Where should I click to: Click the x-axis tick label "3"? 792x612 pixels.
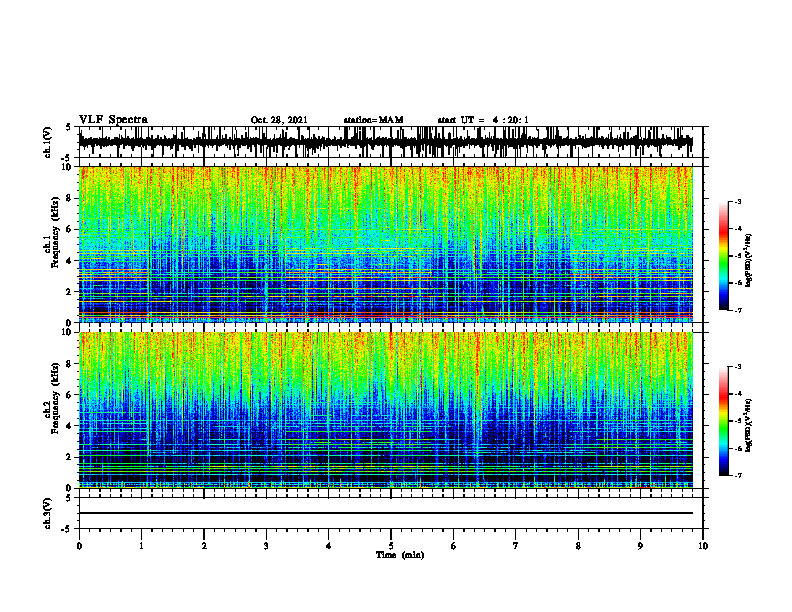[266, 546]
